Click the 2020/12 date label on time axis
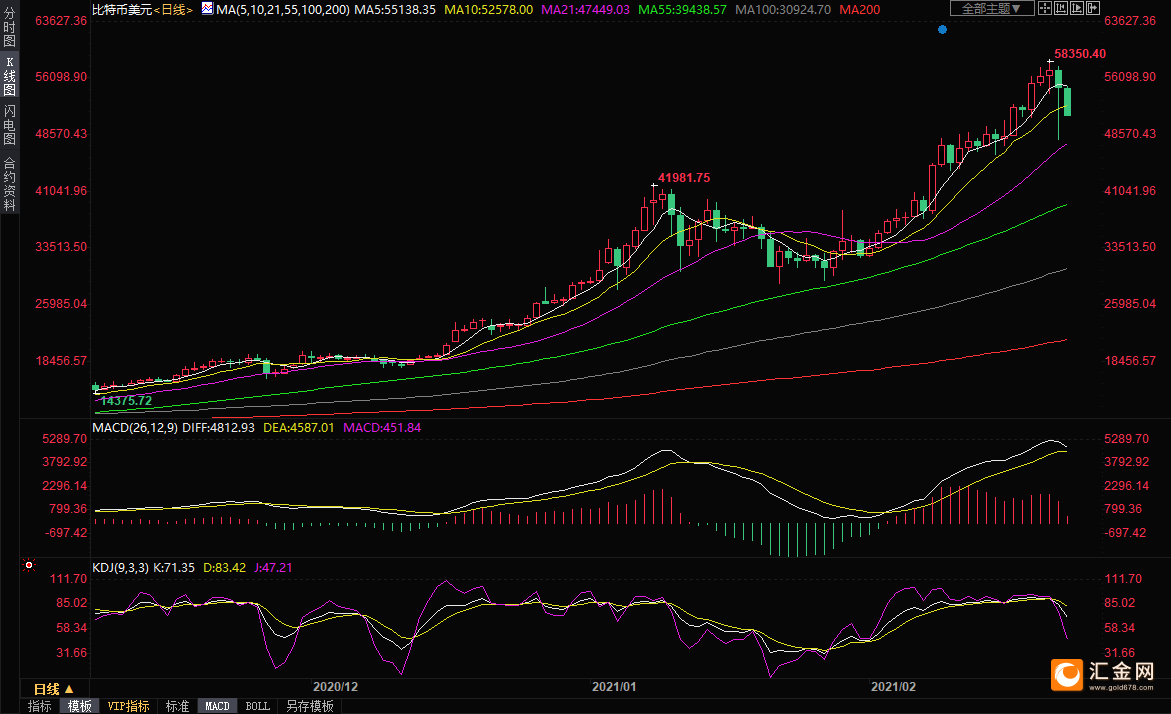The width and height of the screenshot is (1171, 714). pos(335,687)
